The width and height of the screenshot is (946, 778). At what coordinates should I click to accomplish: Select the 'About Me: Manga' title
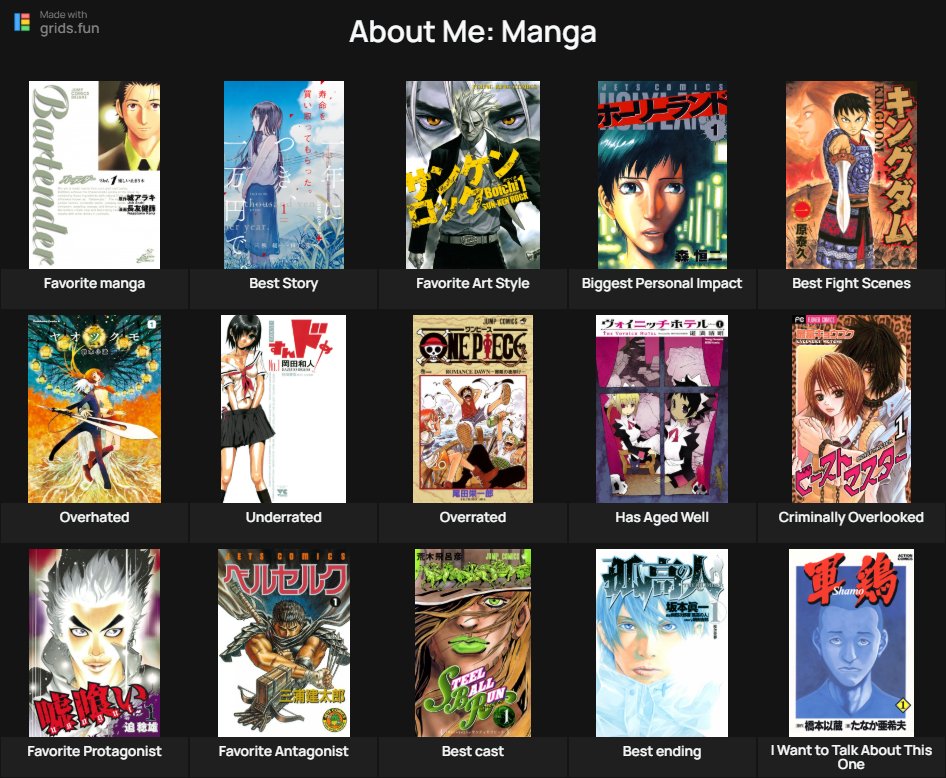(472, 31)
